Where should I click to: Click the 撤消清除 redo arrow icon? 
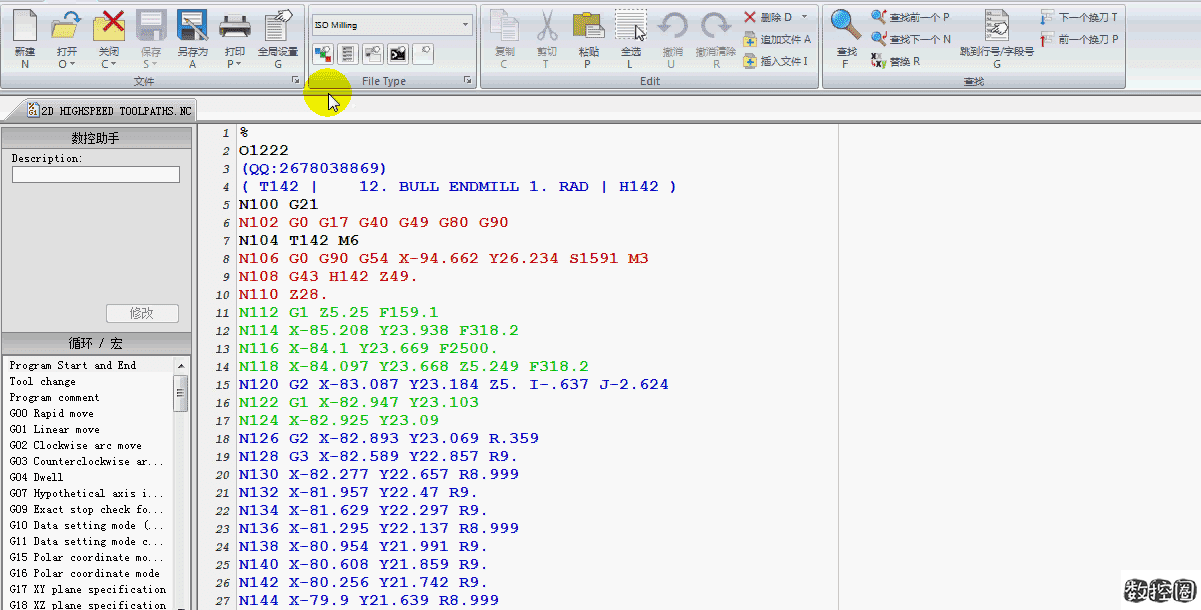pos(715,28)
